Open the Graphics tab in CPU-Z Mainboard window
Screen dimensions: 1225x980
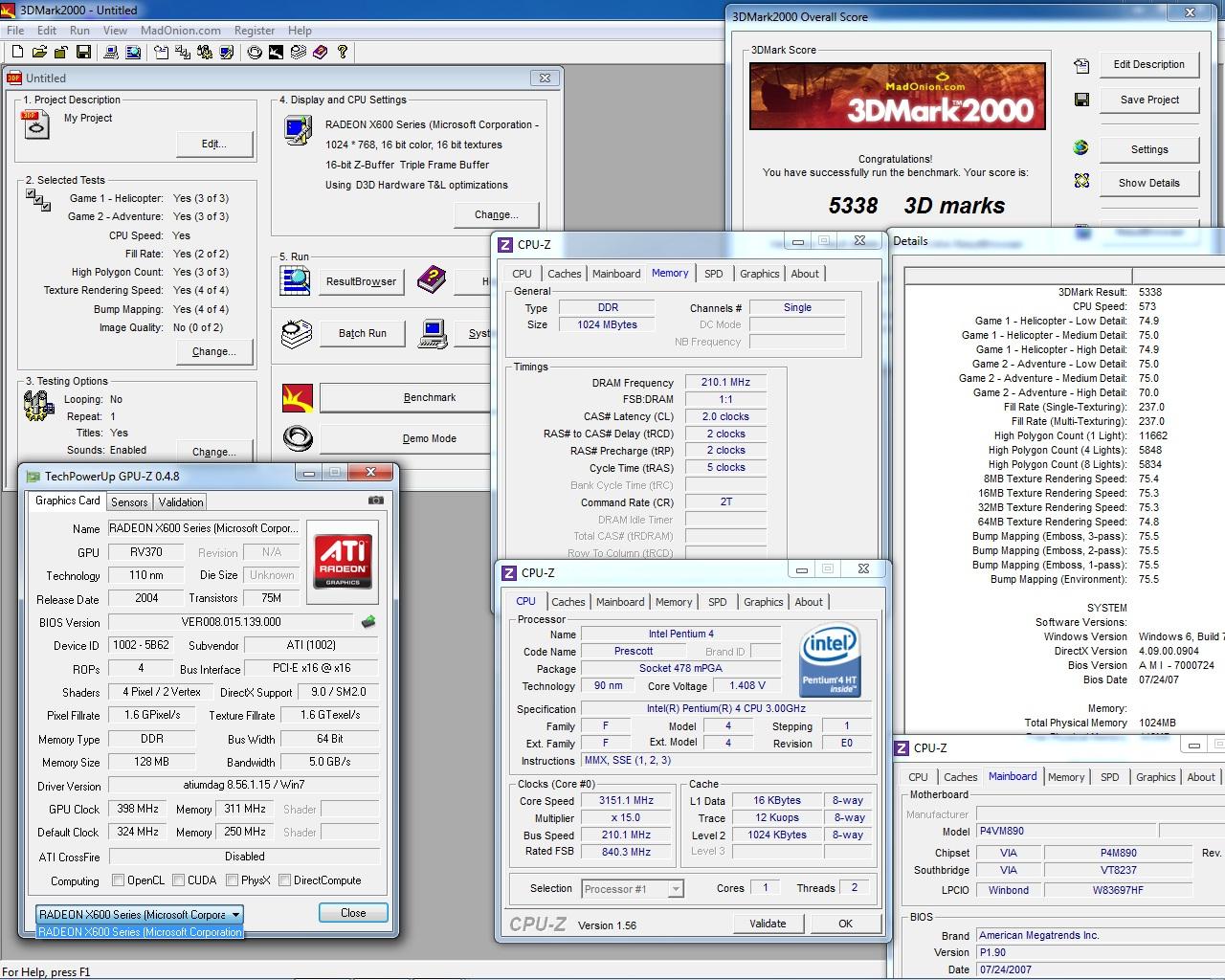(x=1155, y=777)
